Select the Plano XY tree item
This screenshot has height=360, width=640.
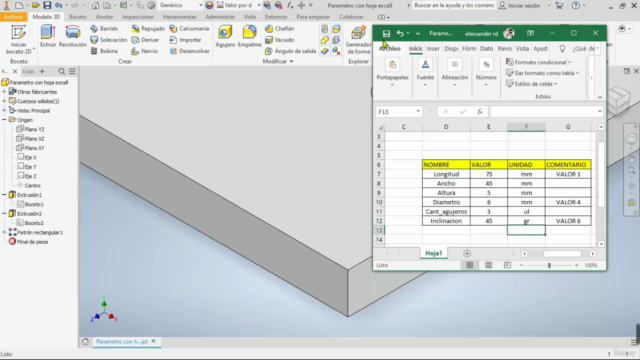30,148
